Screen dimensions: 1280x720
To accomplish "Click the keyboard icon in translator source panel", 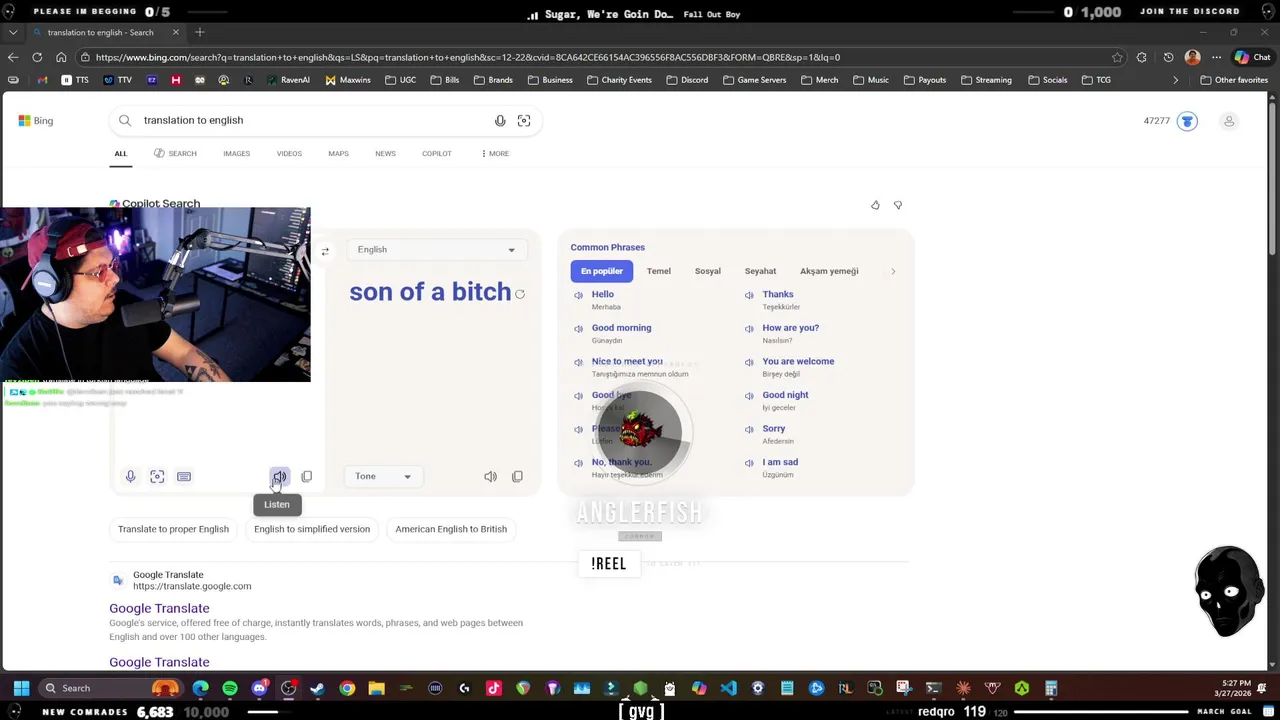I will pyautogui.click(x=184, y=477).
